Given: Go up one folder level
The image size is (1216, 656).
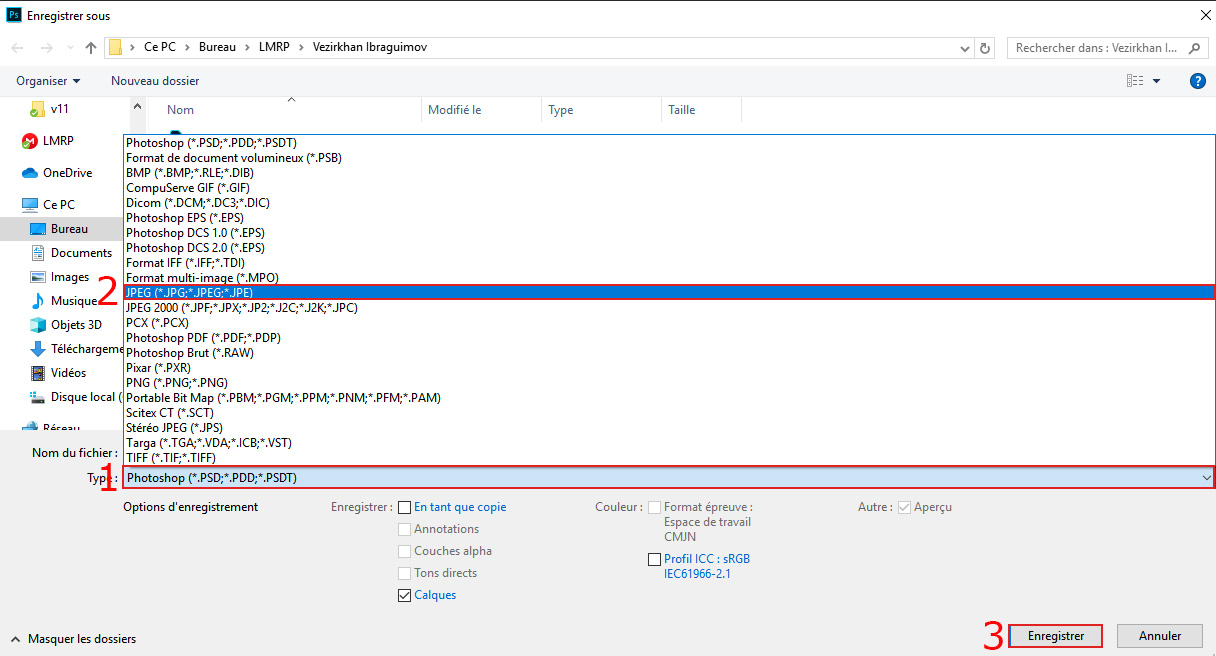Looking at the screenshot, I should point(91,48).
